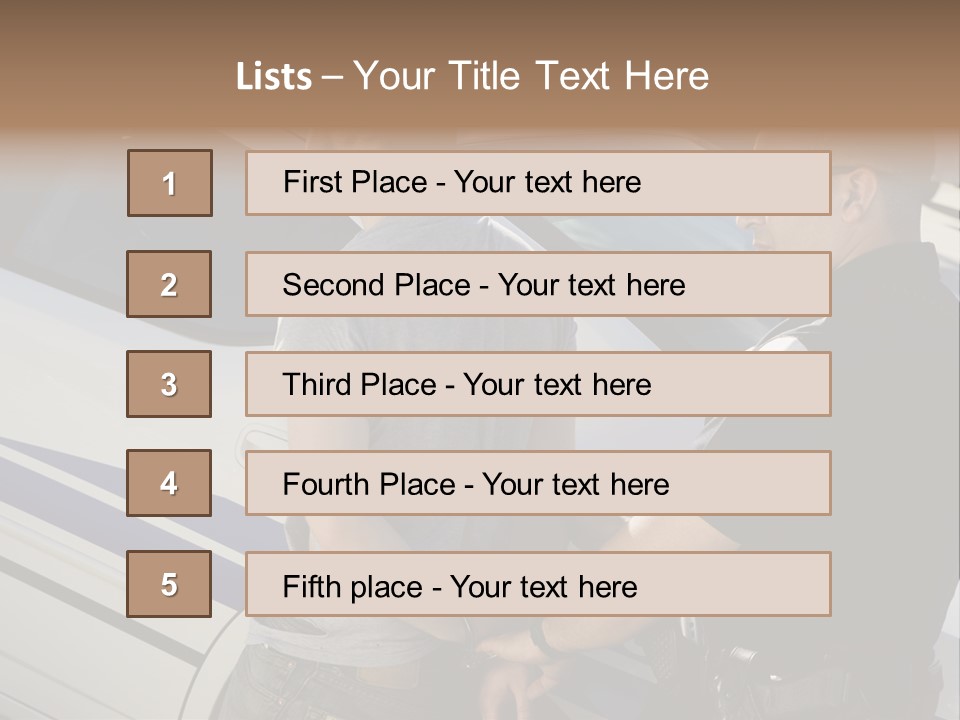960x720 pixels.
Task: Click 'Your text here' in Fourth Place bar
Action: pyautogui.click(x=576, y=485)
